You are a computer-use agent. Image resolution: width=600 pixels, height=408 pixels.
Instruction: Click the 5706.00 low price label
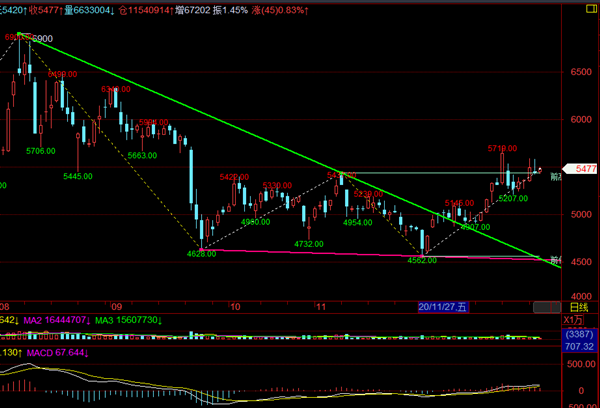point(41,151)
